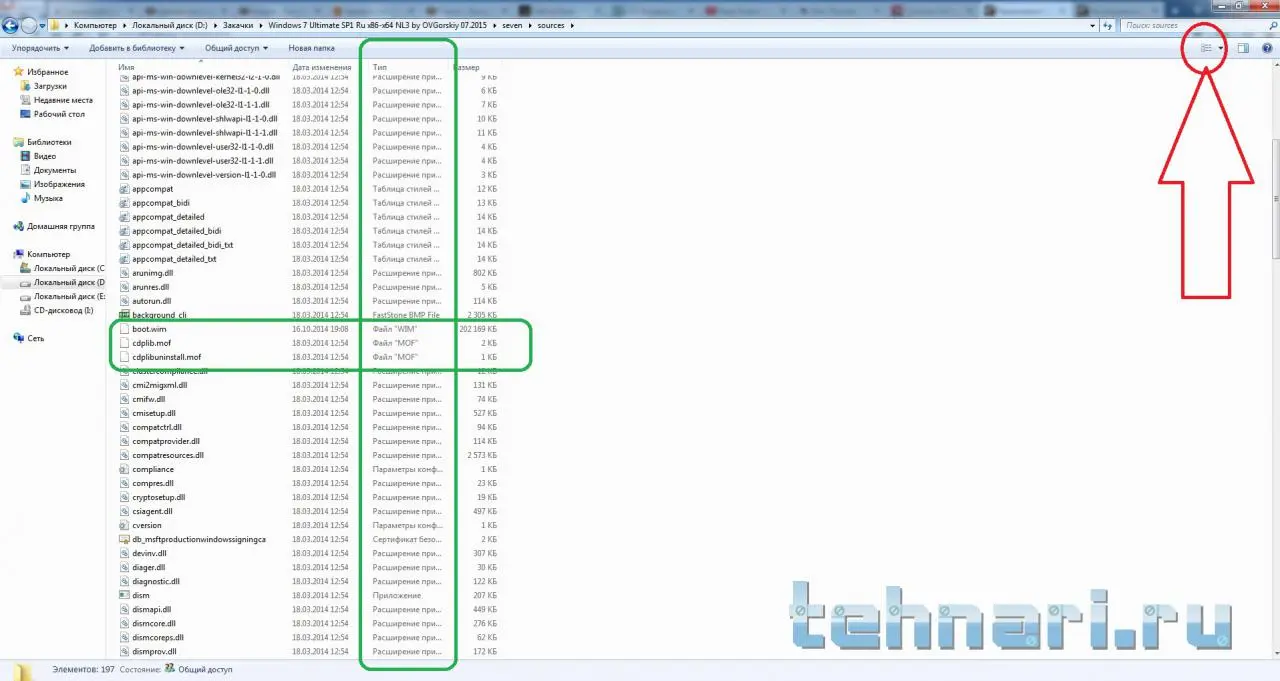1280x681 pixels.
Task: Toggle the preview pane button
Action: (1243, 48)
